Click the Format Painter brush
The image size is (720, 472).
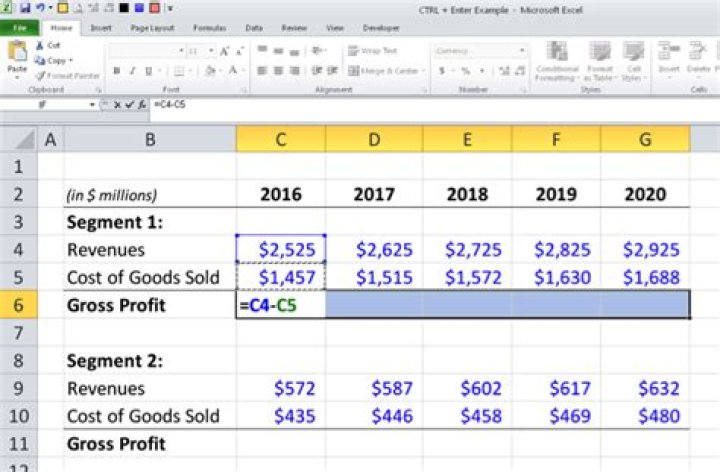[40, 75]
